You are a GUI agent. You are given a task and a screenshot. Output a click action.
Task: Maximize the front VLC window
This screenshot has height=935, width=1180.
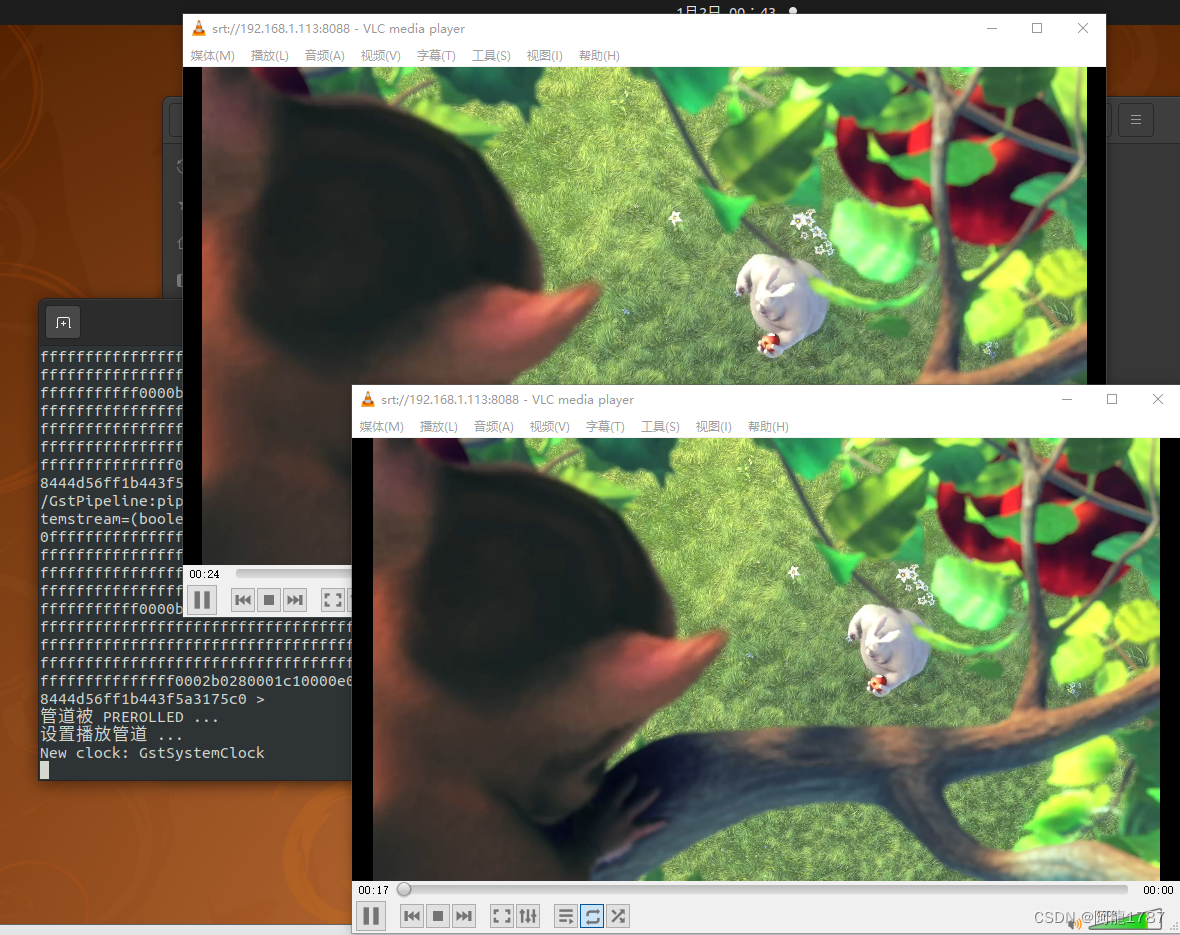click(1112, 399)
